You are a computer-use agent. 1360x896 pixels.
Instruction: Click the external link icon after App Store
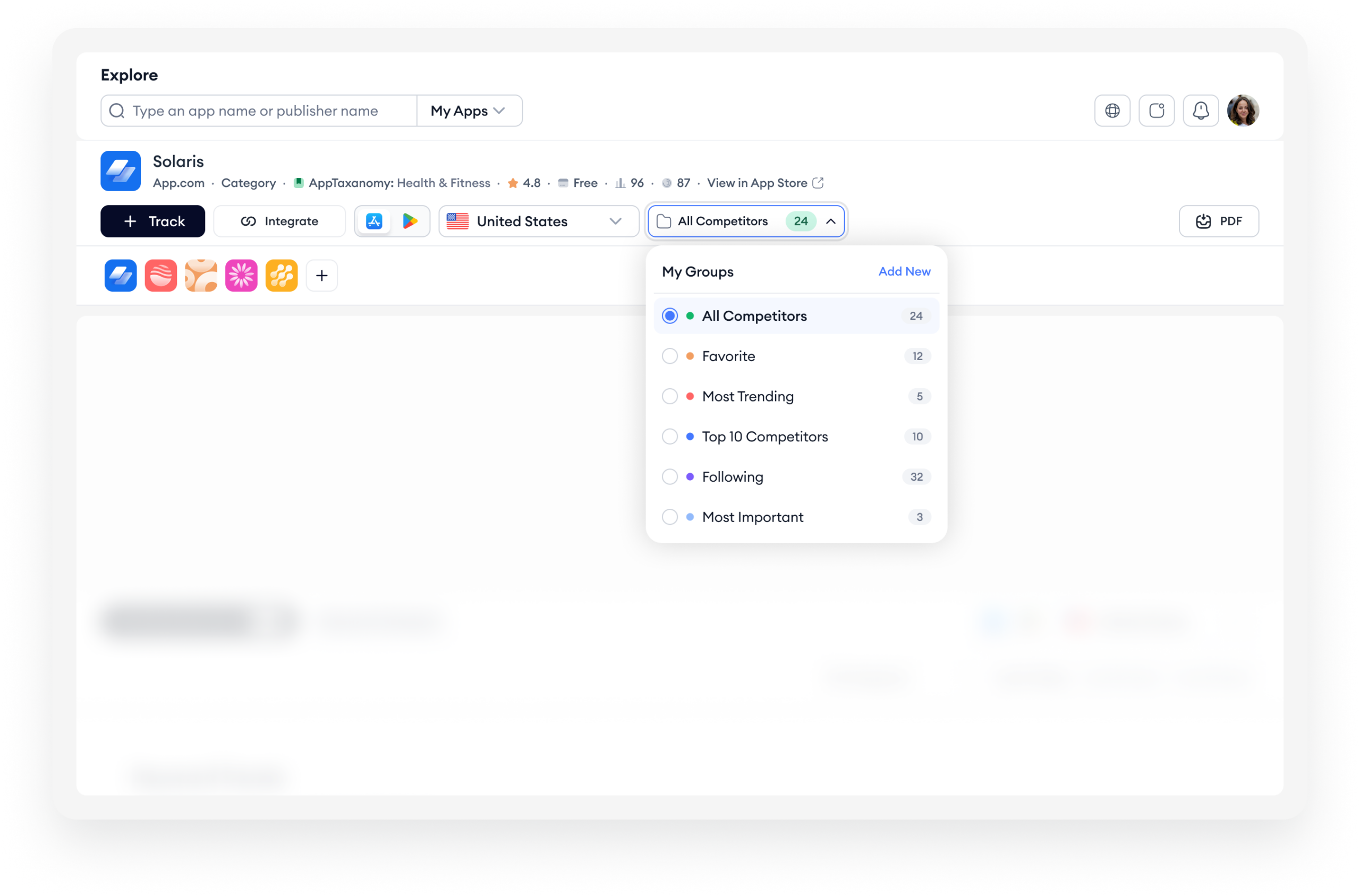(x=818, y=183)
